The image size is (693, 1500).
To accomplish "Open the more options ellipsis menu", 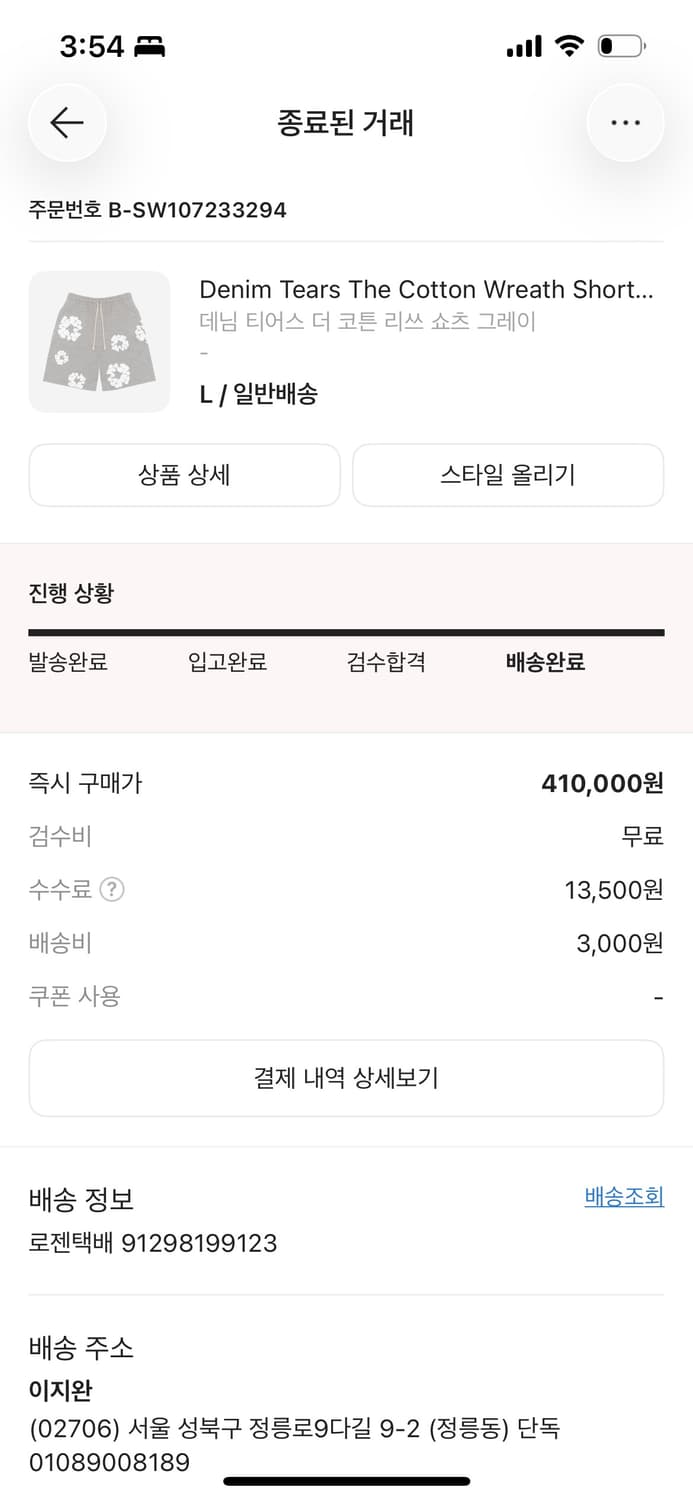I will [626, 122].
